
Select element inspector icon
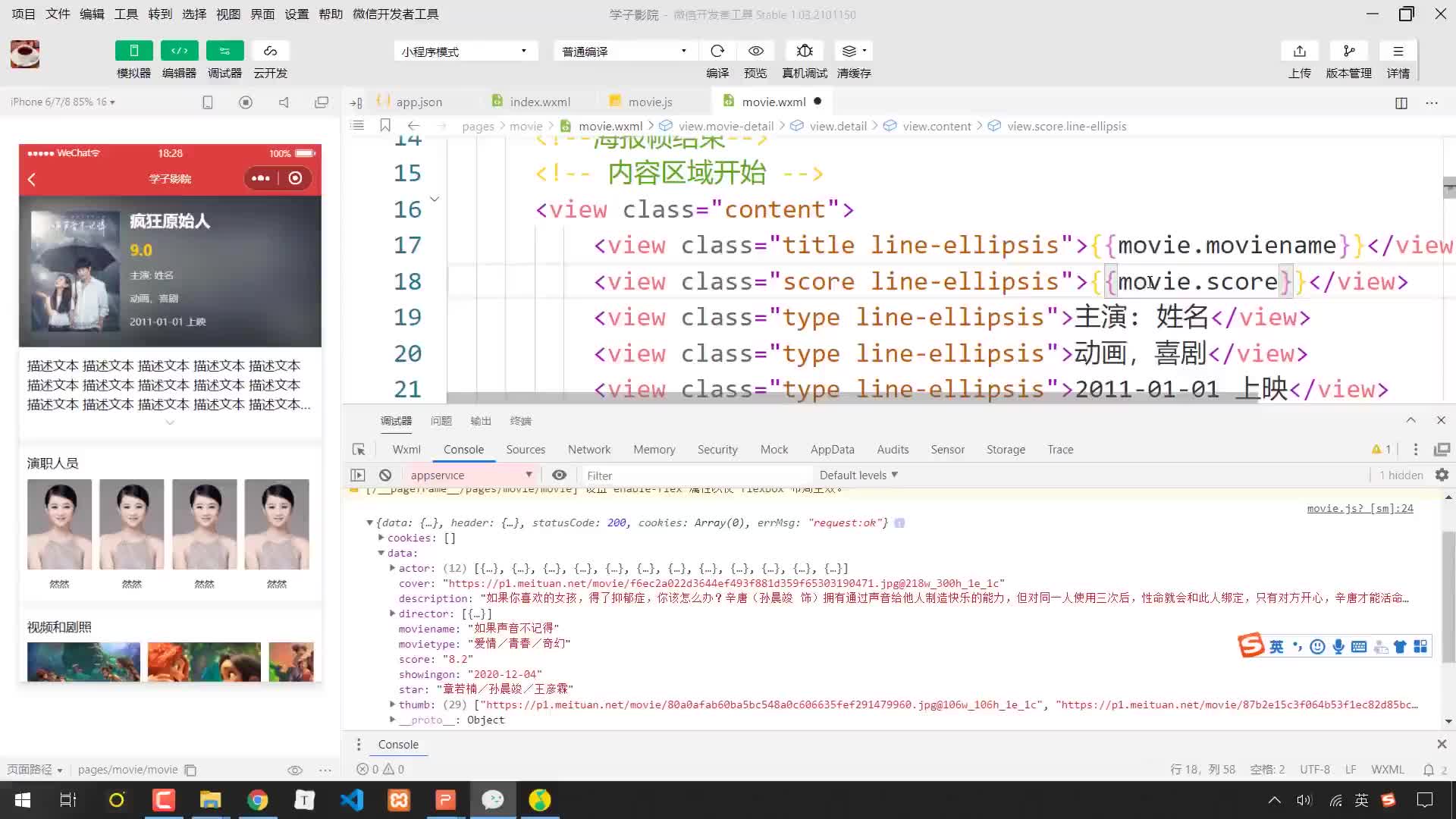(x=359, y=449)
